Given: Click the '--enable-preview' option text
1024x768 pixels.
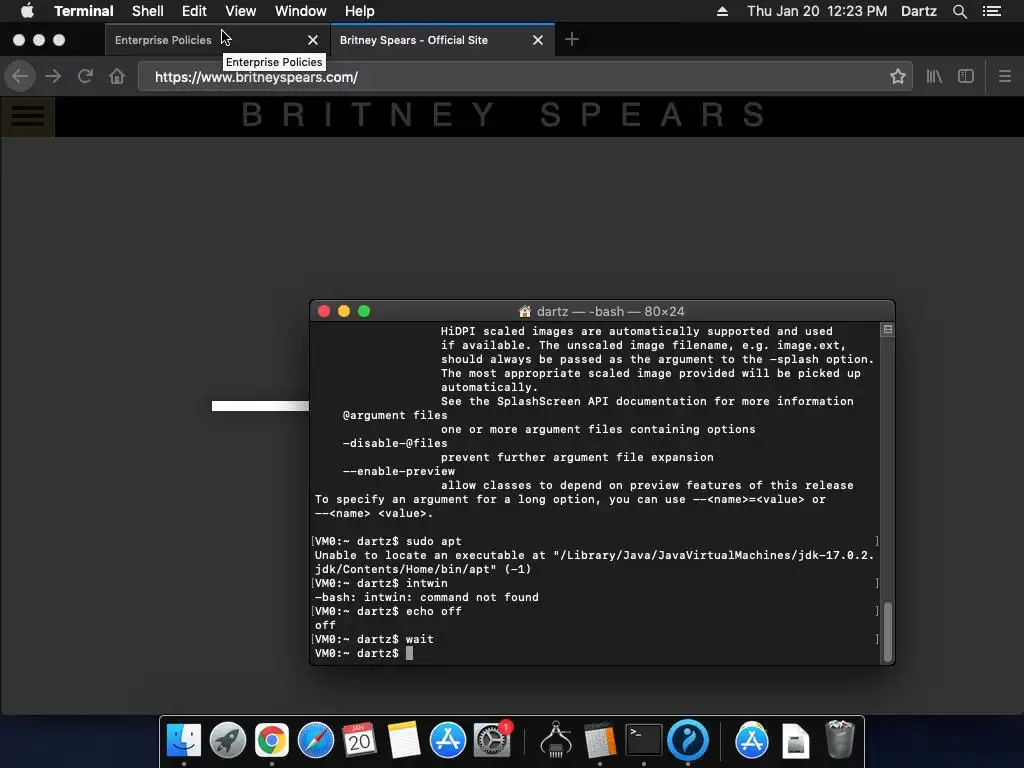Looking at the screenshot, I should [x=398, y=472].
